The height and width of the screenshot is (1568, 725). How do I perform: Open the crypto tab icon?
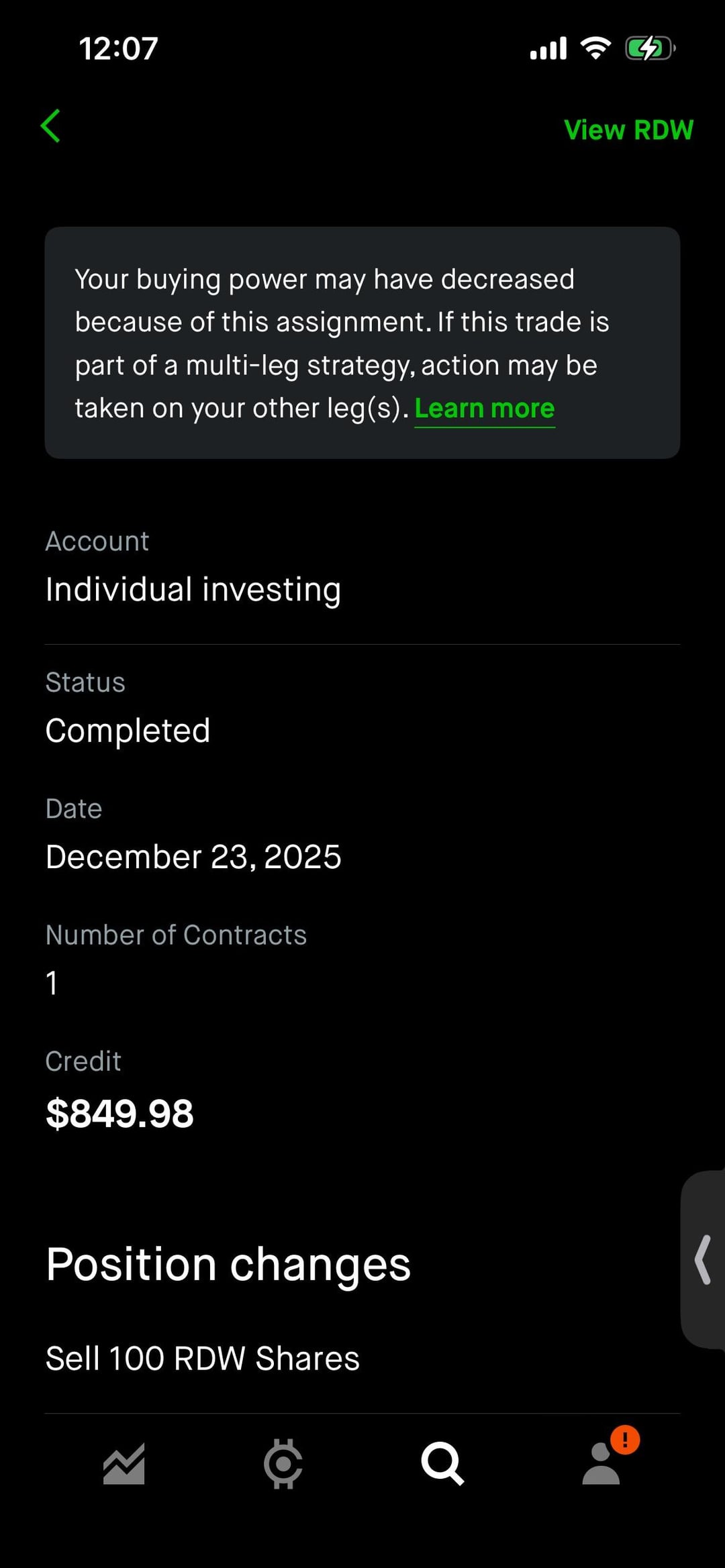[x=283, y=1463]
